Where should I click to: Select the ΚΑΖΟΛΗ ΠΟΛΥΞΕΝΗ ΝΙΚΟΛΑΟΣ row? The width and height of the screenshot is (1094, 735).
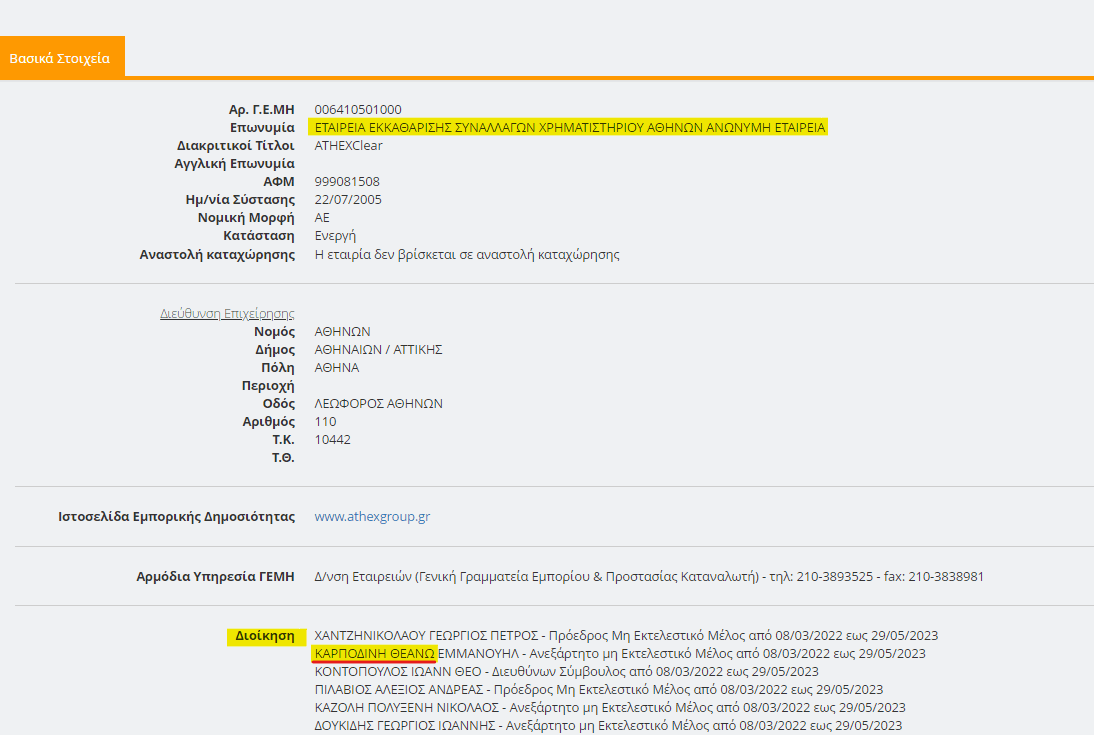point(610,708)
